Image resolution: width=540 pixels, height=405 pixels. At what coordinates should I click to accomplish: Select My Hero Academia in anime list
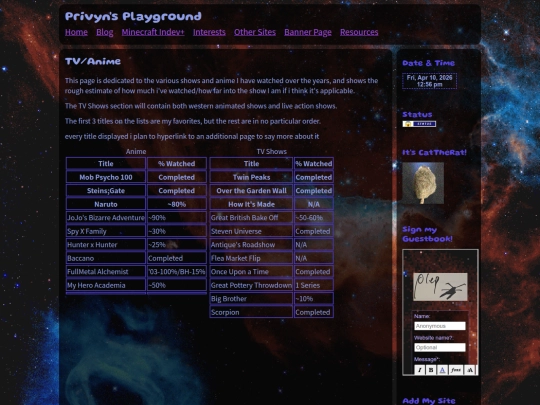pyautogui.click(x=106, y=285)
